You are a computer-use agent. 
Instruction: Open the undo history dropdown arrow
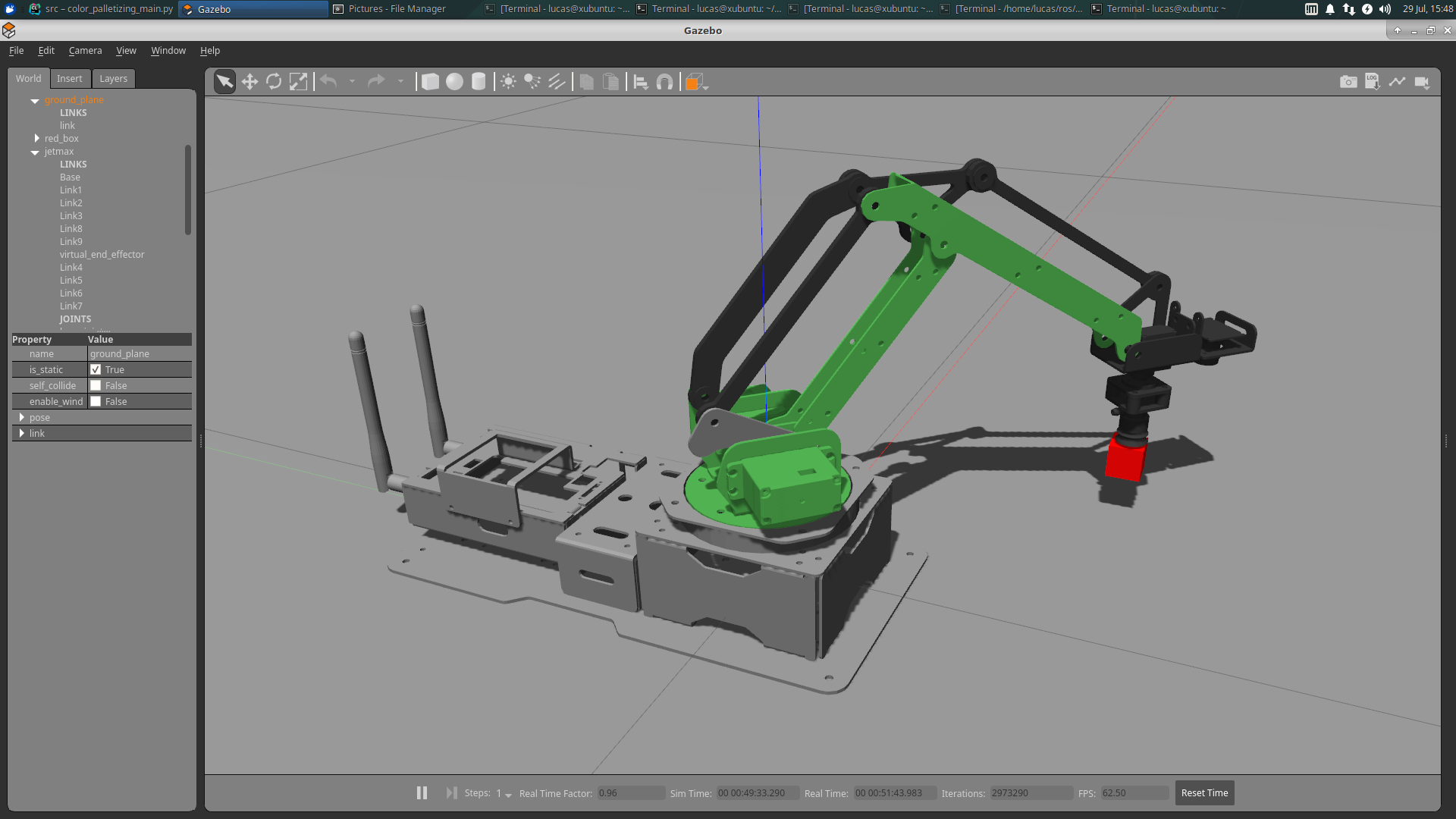pos(352,81)
